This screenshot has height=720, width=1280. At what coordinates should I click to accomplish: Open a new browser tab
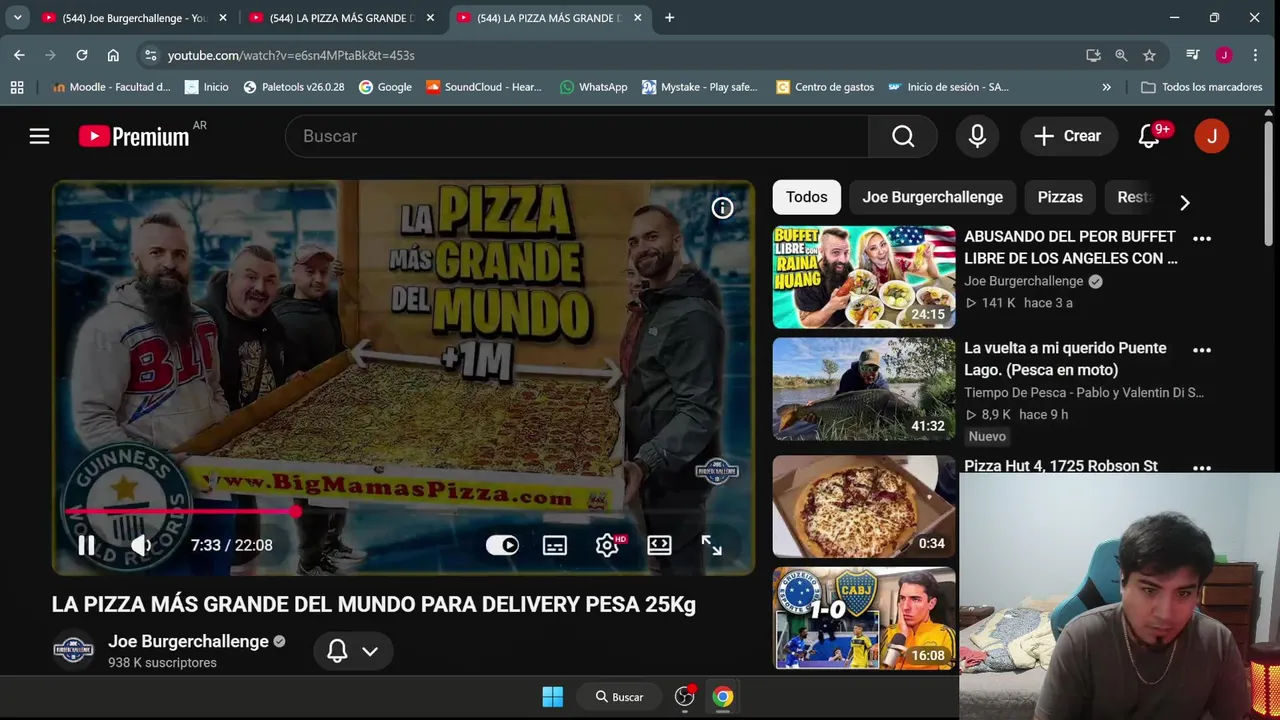669,18
